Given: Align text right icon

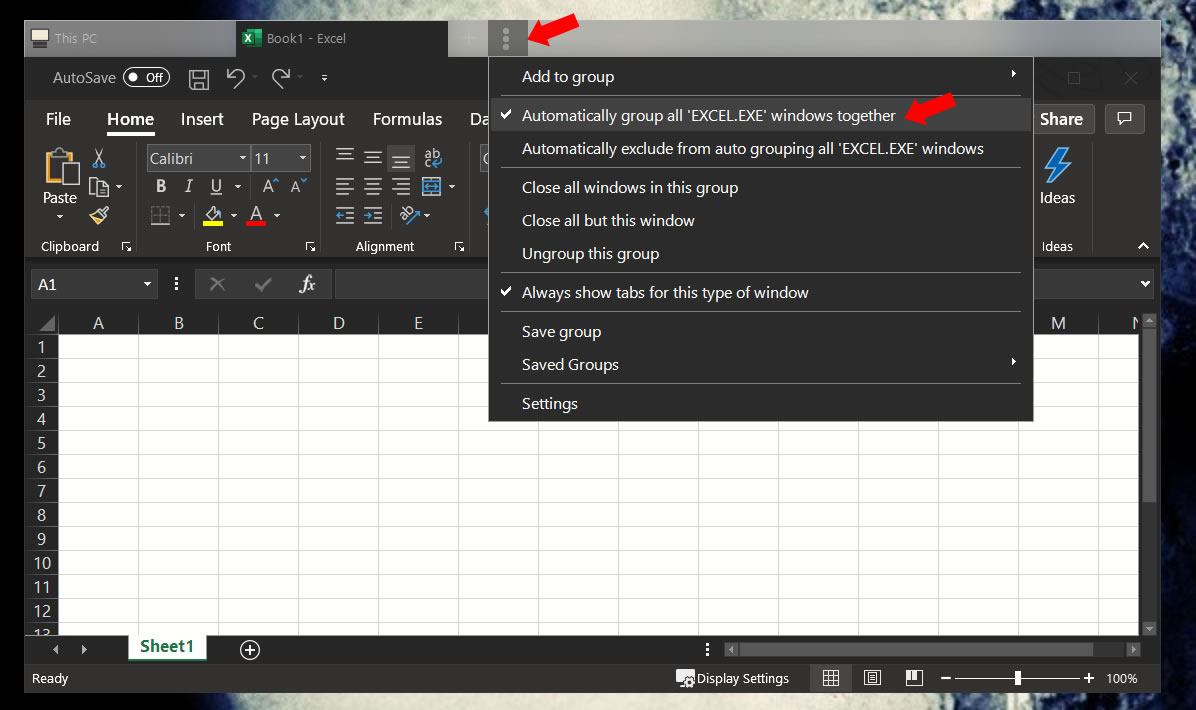Looking at the screenshot, I should (x=401, y=186).
